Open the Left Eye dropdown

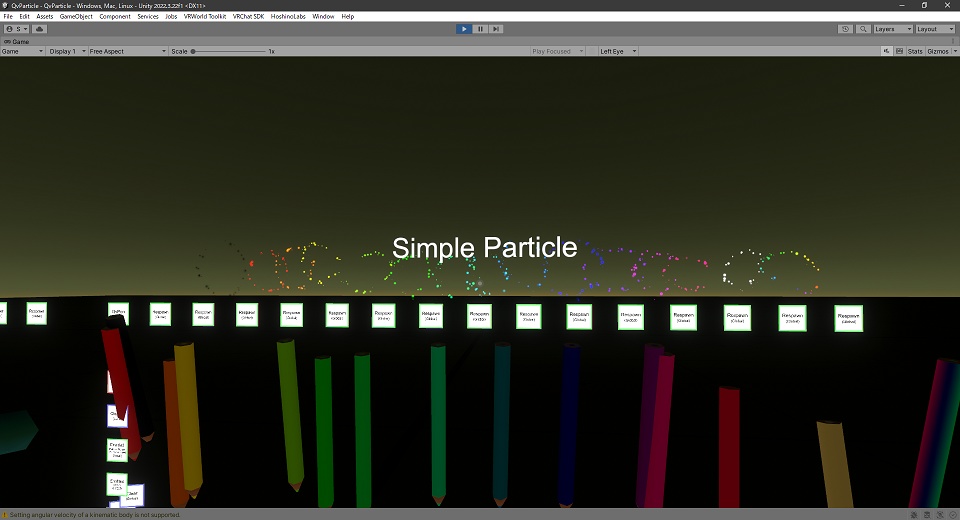(x=618, y=51)
